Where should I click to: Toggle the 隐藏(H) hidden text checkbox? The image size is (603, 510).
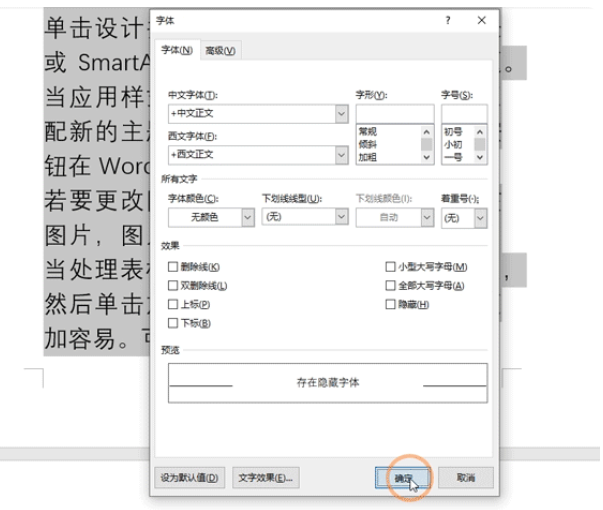[391, 304]
